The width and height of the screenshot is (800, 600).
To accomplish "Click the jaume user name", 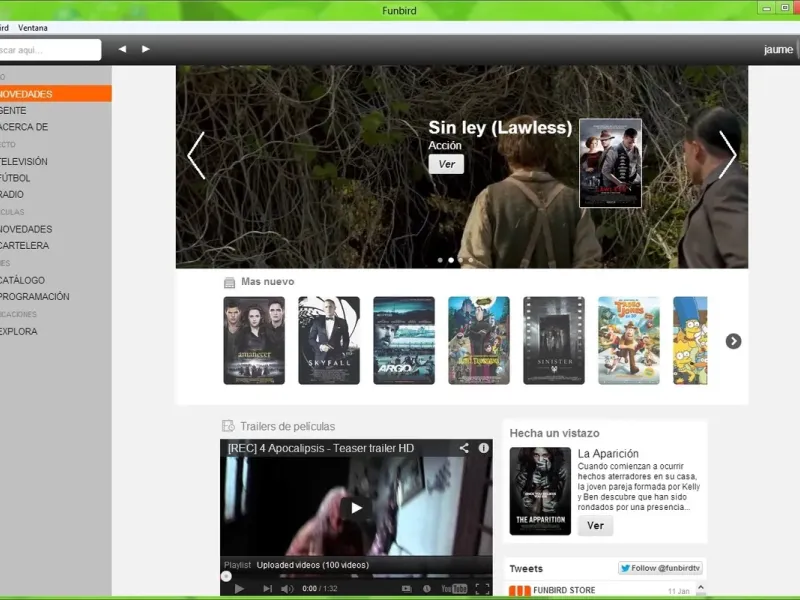I will click(x=778, y=49).
